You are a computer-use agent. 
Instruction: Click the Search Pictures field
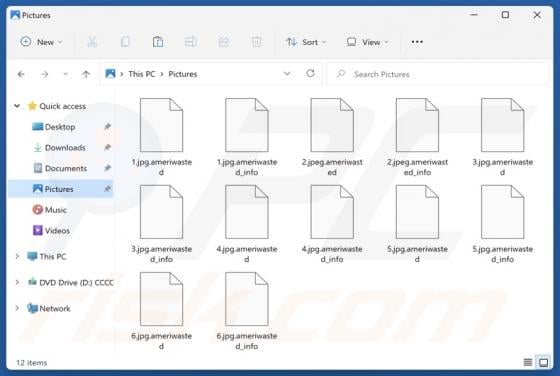tap(438, 74)
